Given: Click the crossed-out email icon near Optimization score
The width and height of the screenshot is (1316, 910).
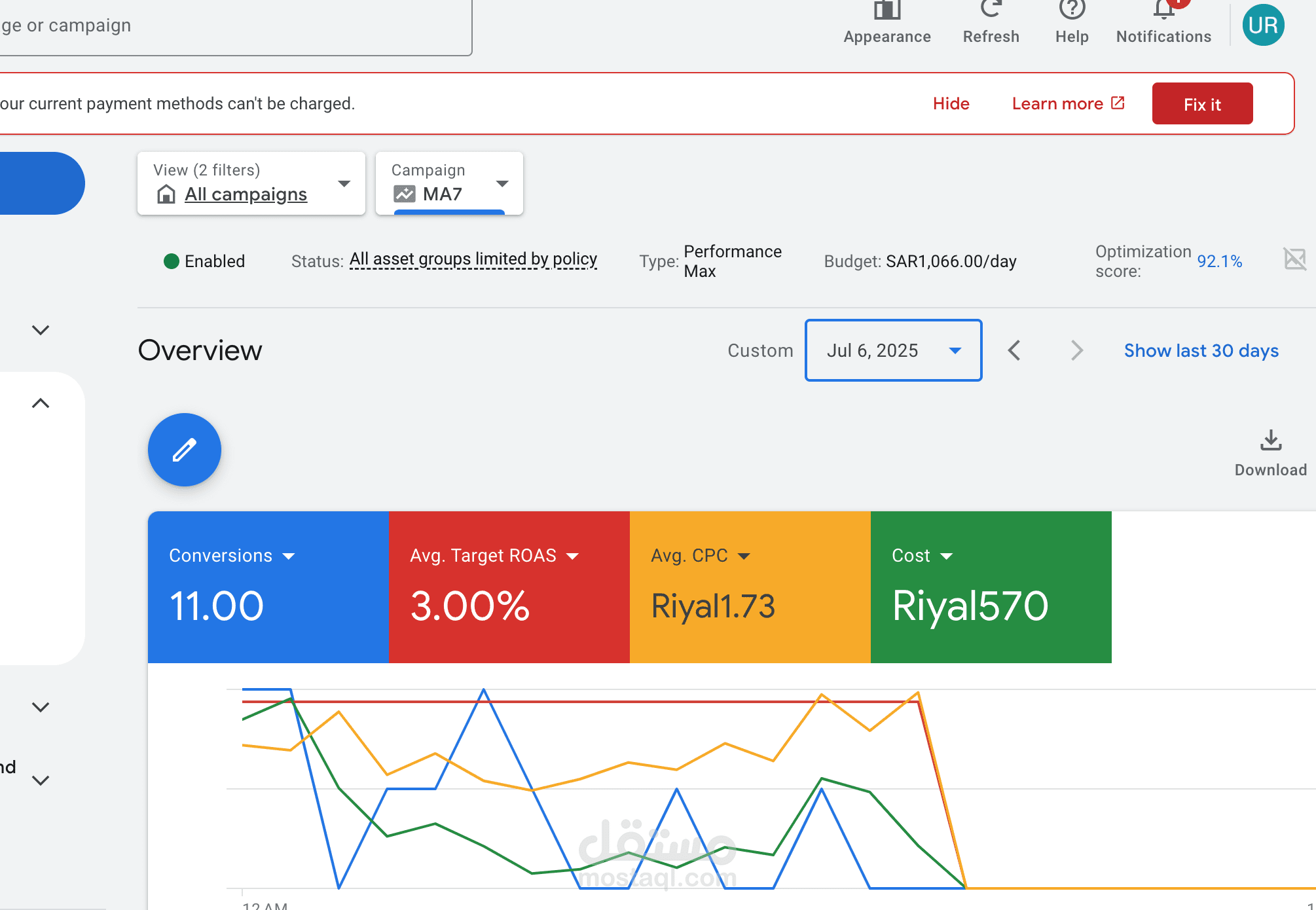Looking at the screenshot, I should click(x=1294, y=259).
